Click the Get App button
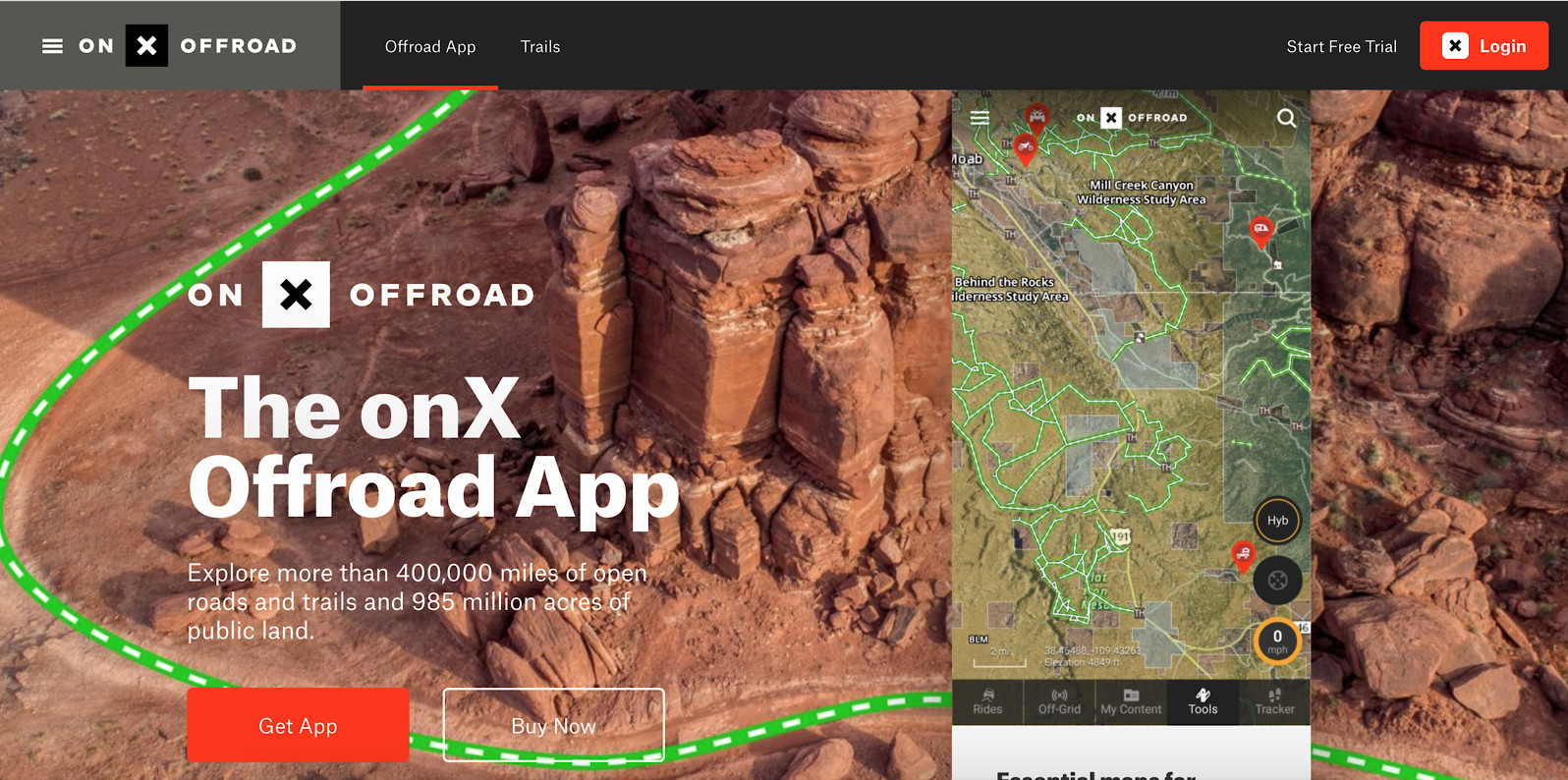This screenshot has width=1568, height=780. tap(298, 725)
